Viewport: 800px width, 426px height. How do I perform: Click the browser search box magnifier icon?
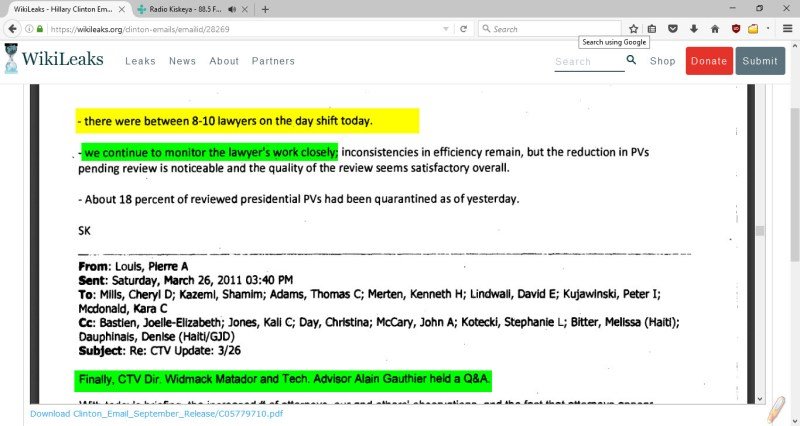486,29
